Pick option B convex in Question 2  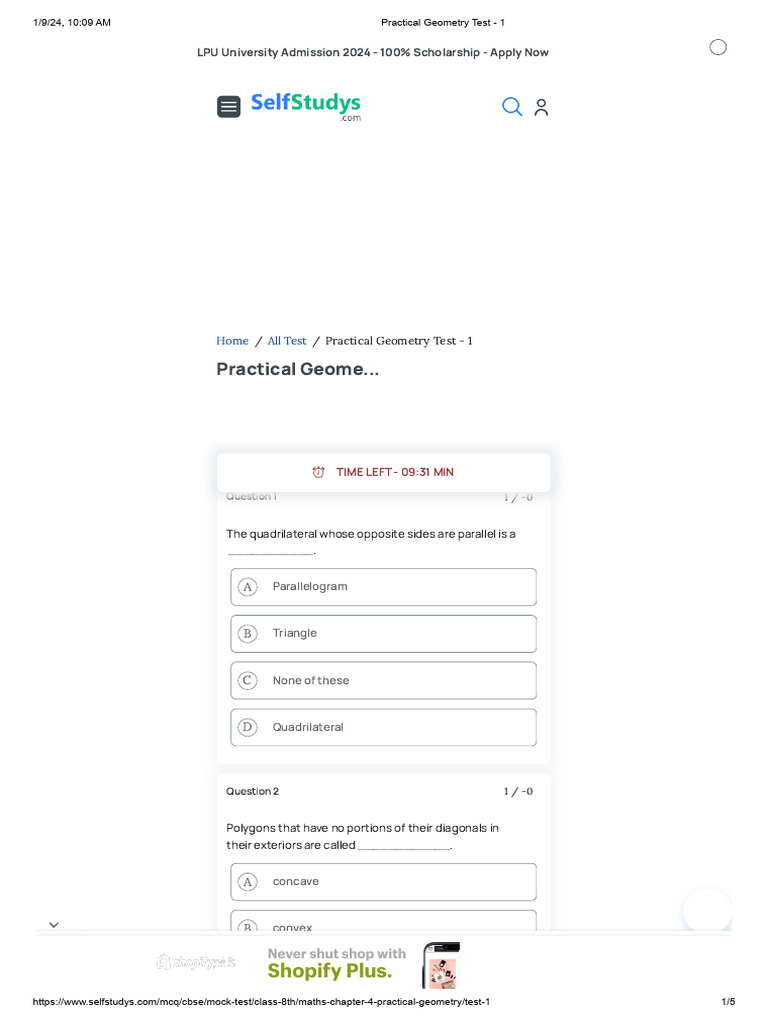[383, 925]
